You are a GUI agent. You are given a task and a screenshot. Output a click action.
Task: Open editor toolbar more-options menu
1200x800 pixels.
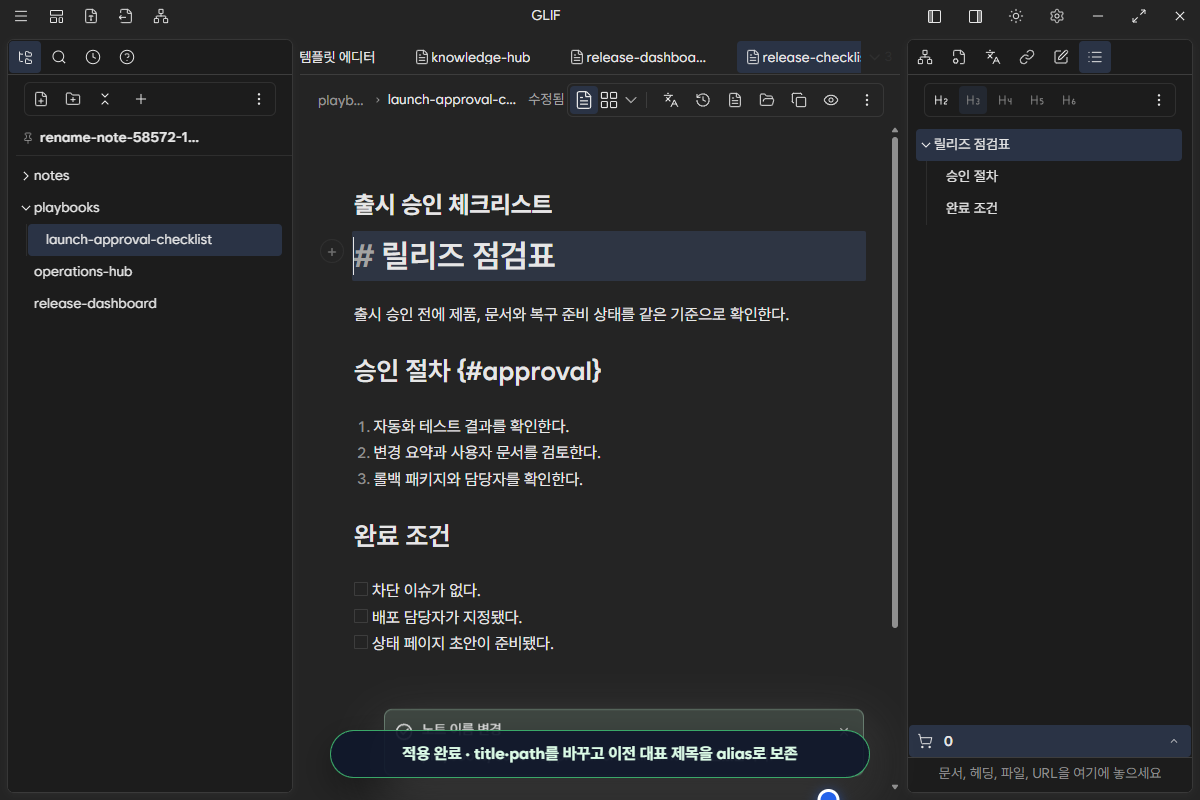[x=867, y=100]
